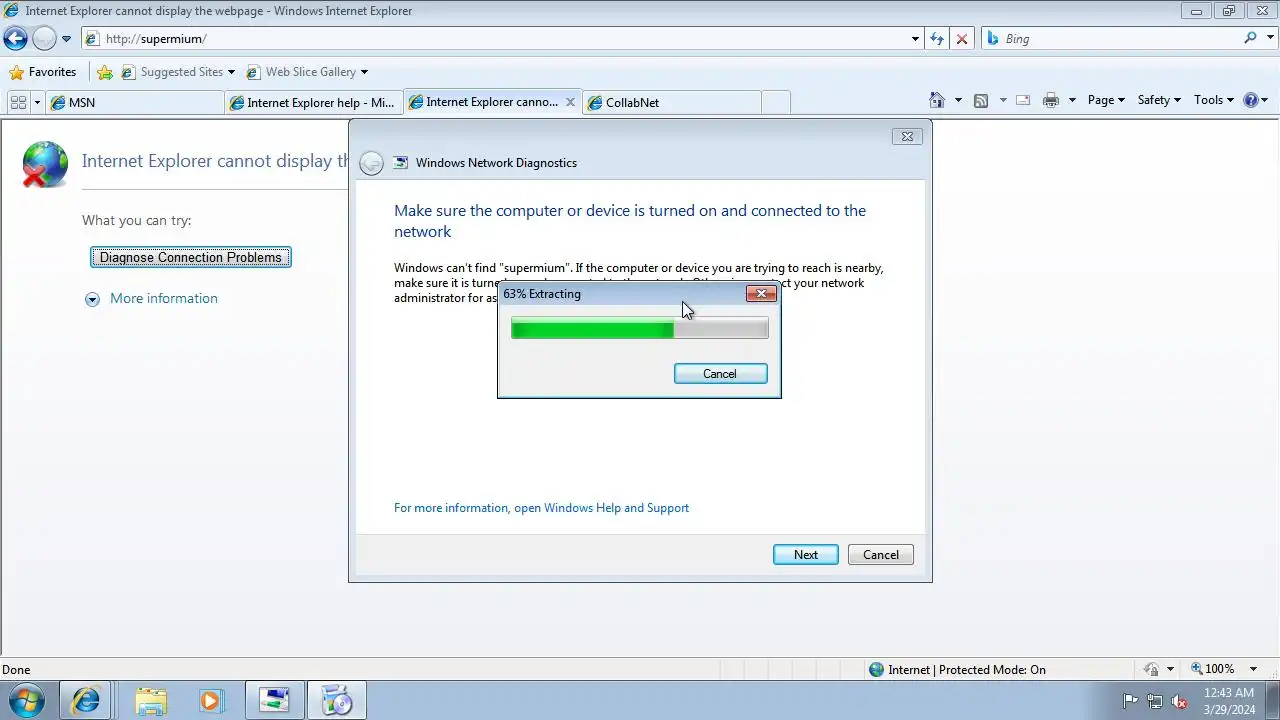Screen dimensions: 1280x720
Task: Open the Suggested Sites link
Action: click(x=178, y=72)
